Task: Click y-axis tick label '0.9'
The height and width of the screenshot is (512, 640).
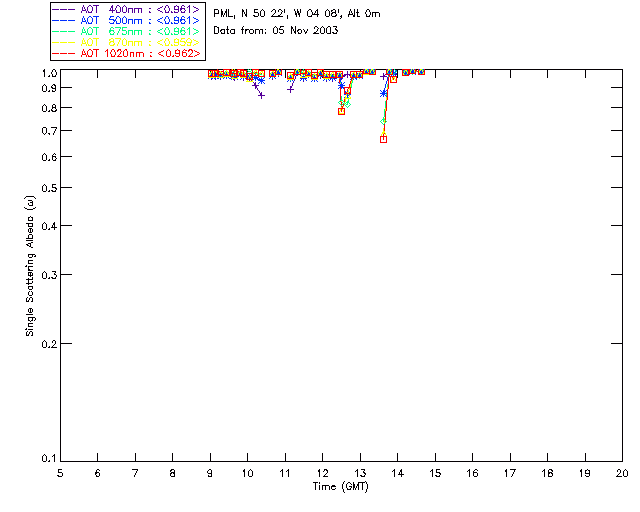Action: point(49,88)
